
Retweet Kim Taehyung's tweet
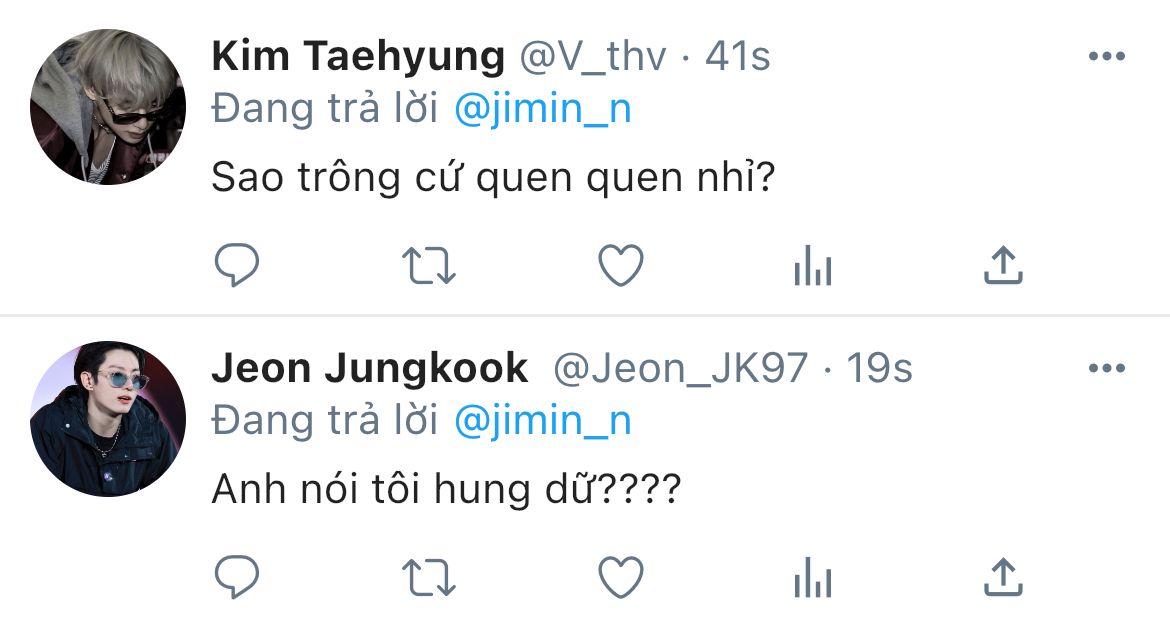tap(428, 266)
